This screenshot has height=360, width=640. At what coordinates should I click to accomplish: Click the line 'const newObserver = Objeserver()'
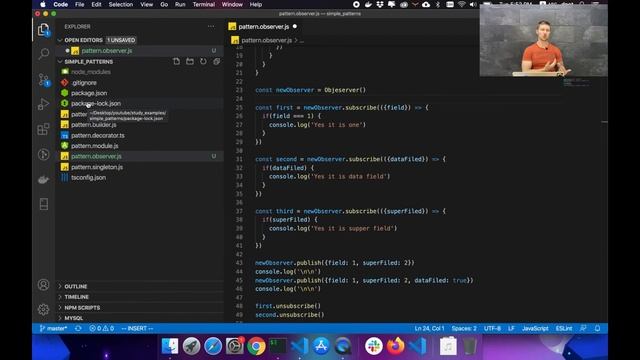(x=310, y=90)
